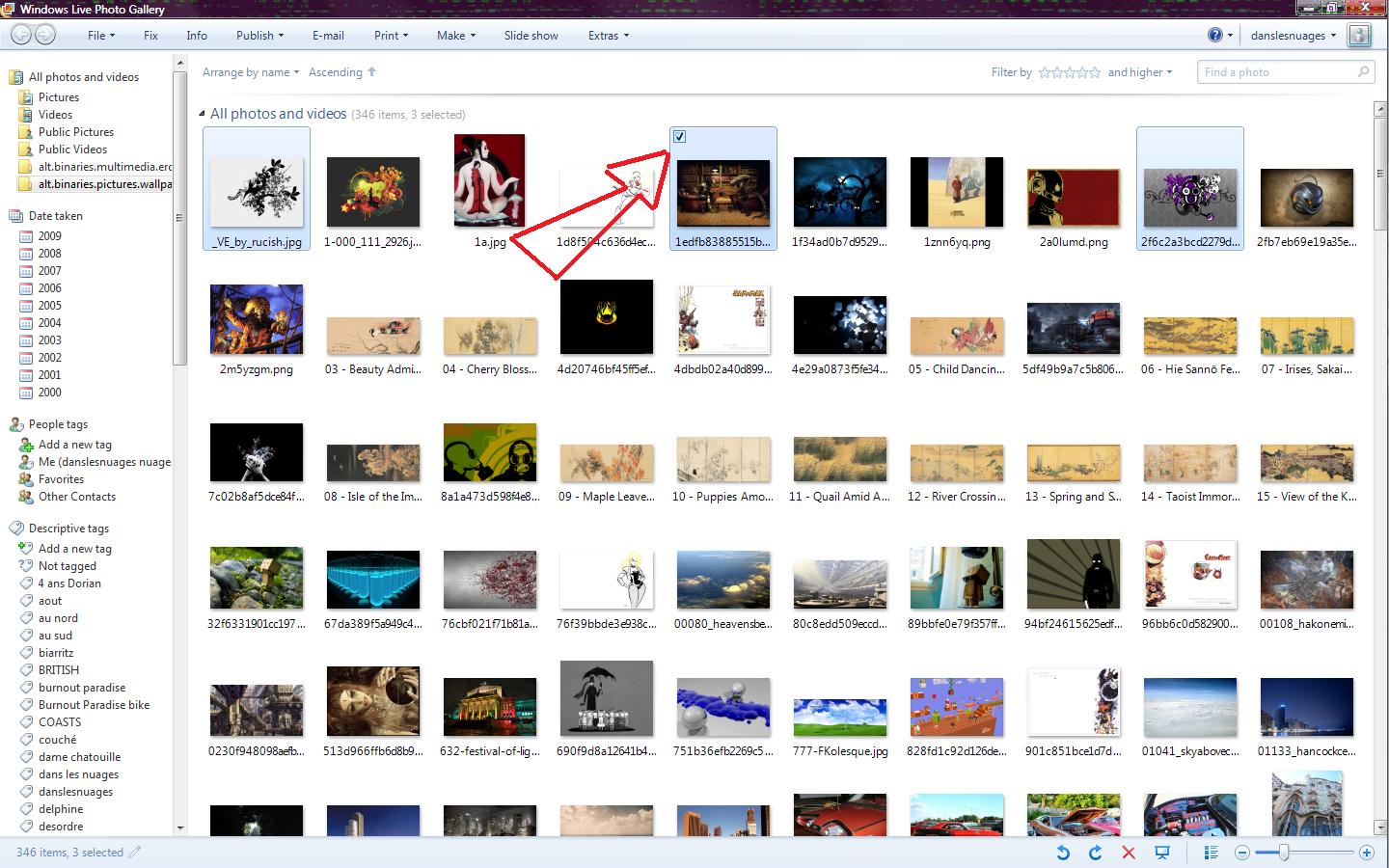The image size is (1389, 868).
Task: Switch to details view using the list icon
Action: (x=1212, y=853)
